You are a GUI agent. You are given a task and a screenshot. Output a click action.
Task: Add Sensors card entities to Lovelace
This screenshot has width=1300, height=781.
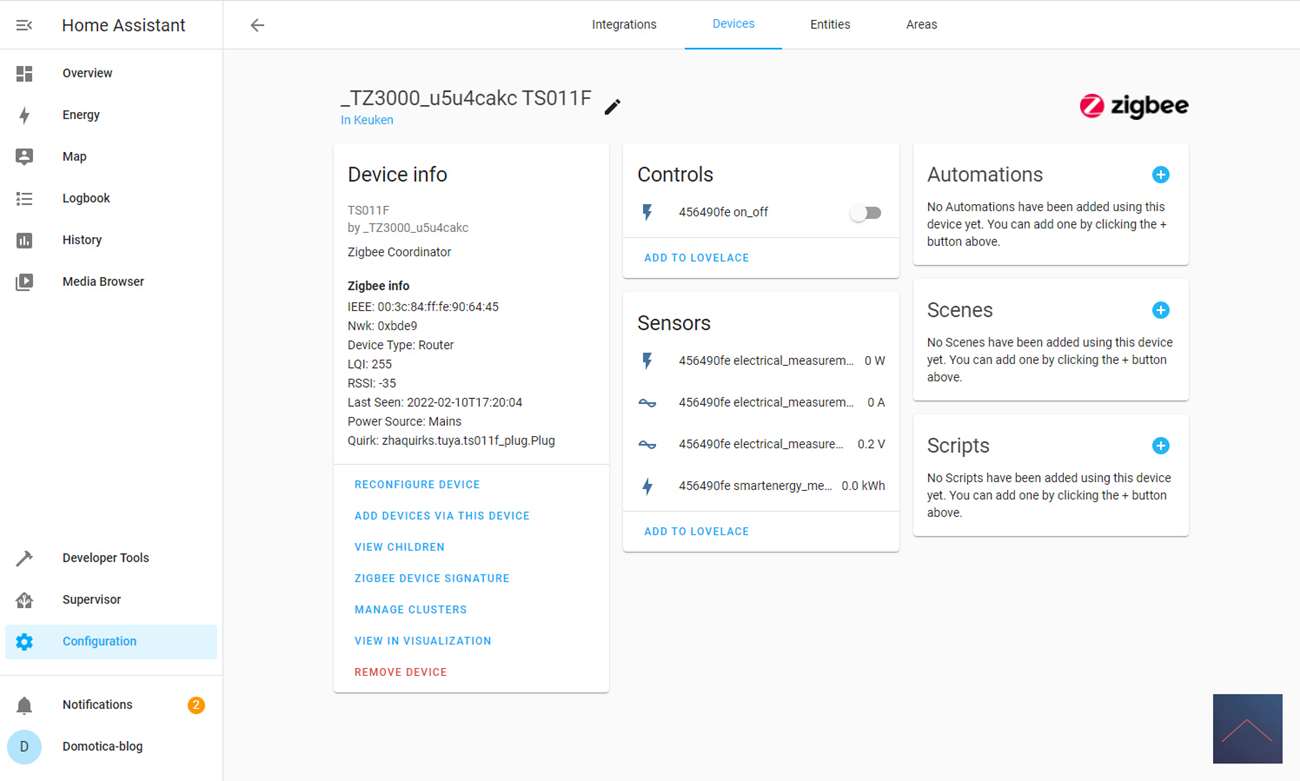[x=696, y=532]
